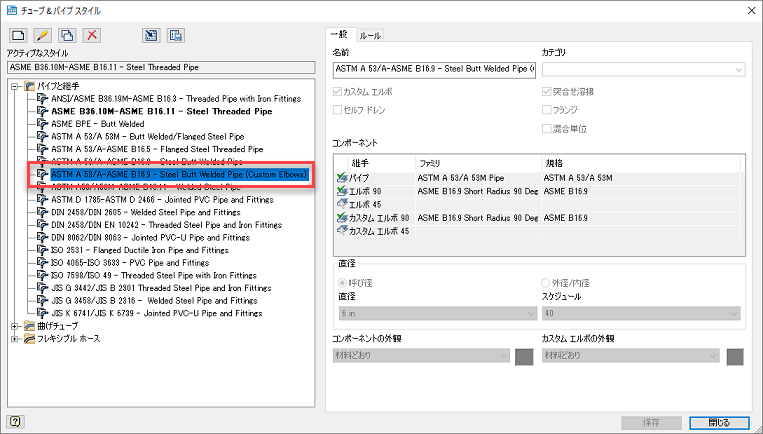Select ASTM A 53/A 53M Butt Welded/Flanged Steel Pipe

(x=147, y=137)
